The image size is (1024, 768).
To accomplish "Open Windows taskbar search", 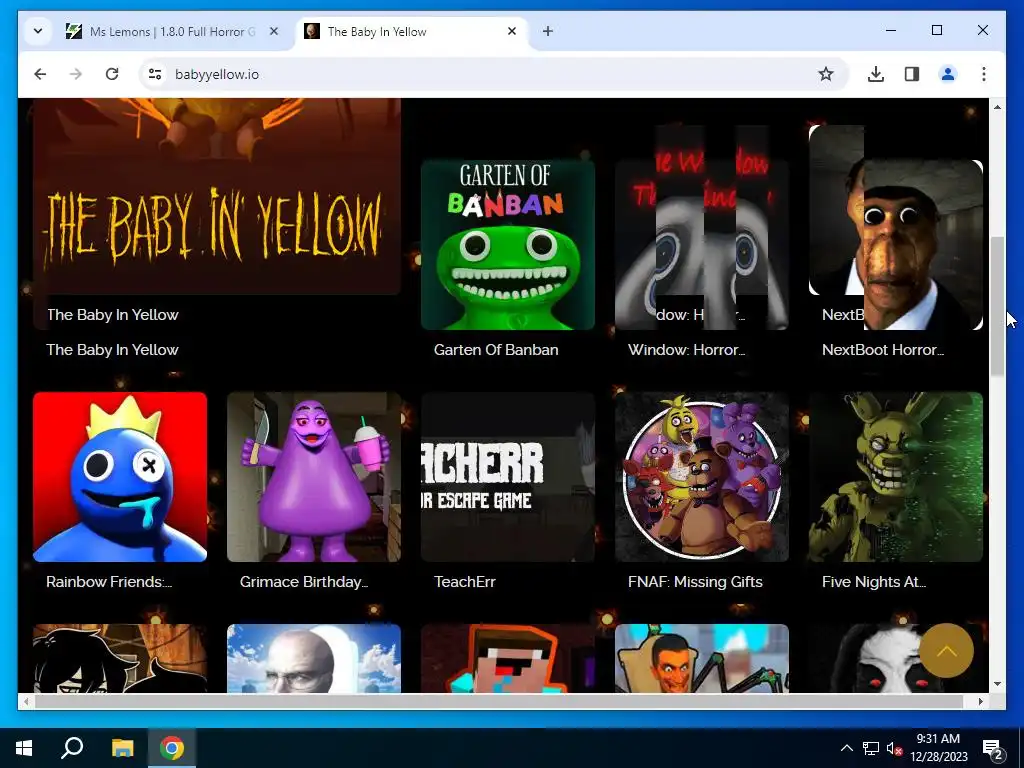I will (72, 748).
